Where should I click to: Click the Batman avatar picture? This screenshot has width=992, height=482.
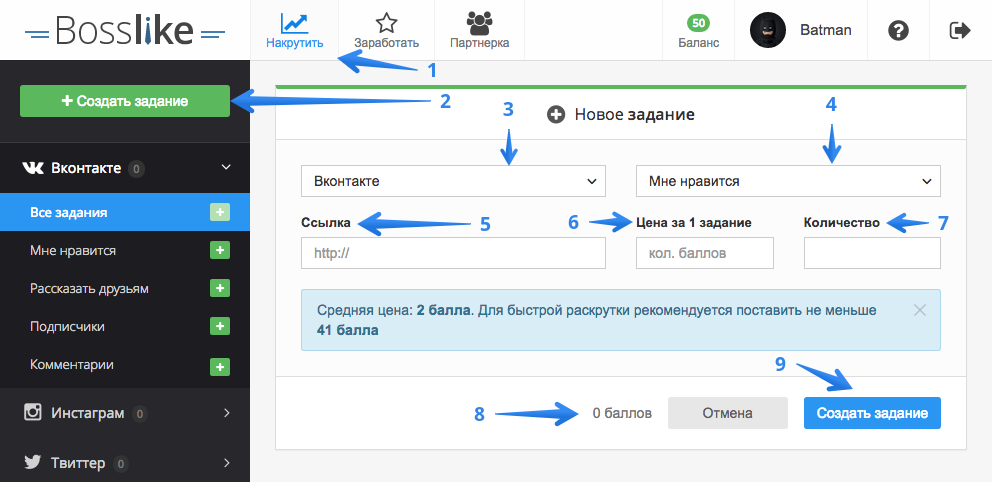767,30
